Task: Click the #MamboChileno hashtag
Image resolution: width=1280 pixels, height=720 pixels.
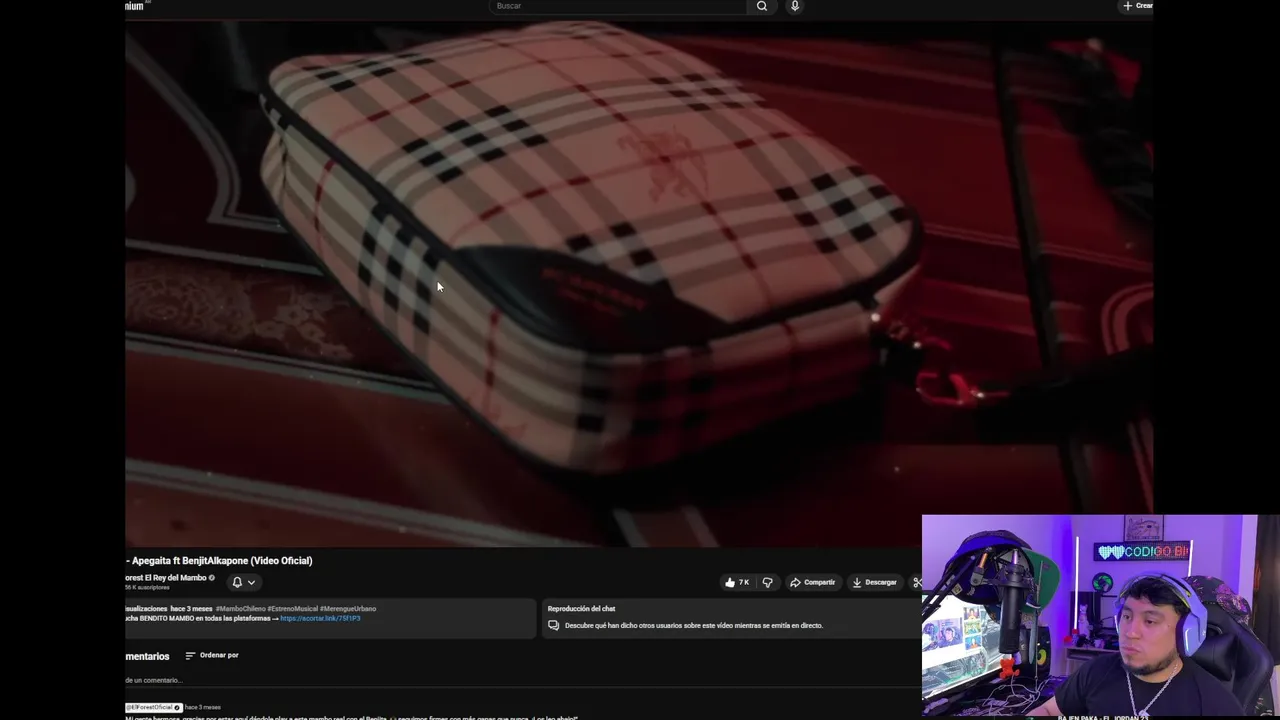Action: (x=240, y=608)
